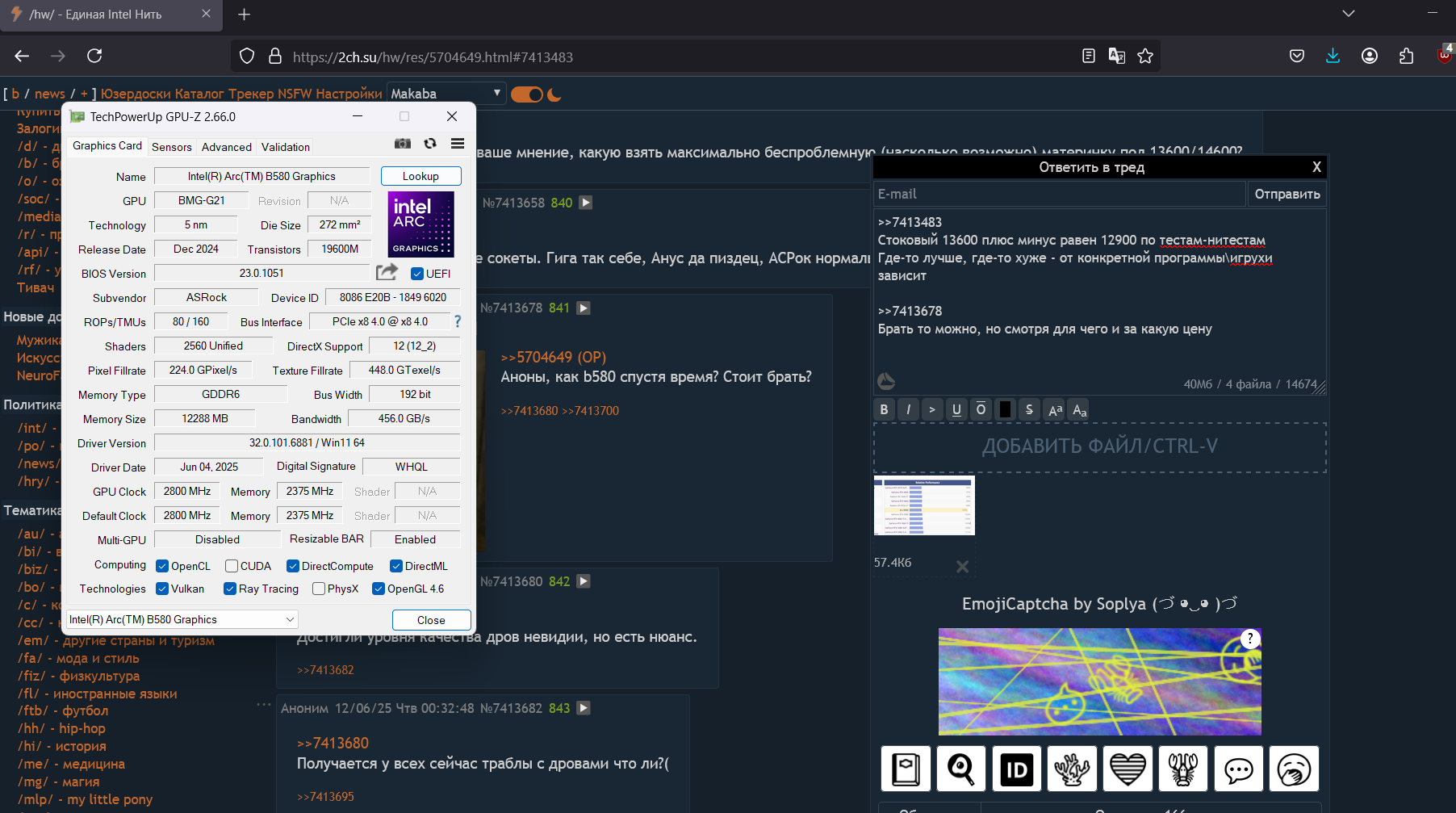Screen dimensions: 1456x813
Task: Click the bold B formatting button
Action: pyautogui.click(x=885, y=409)
